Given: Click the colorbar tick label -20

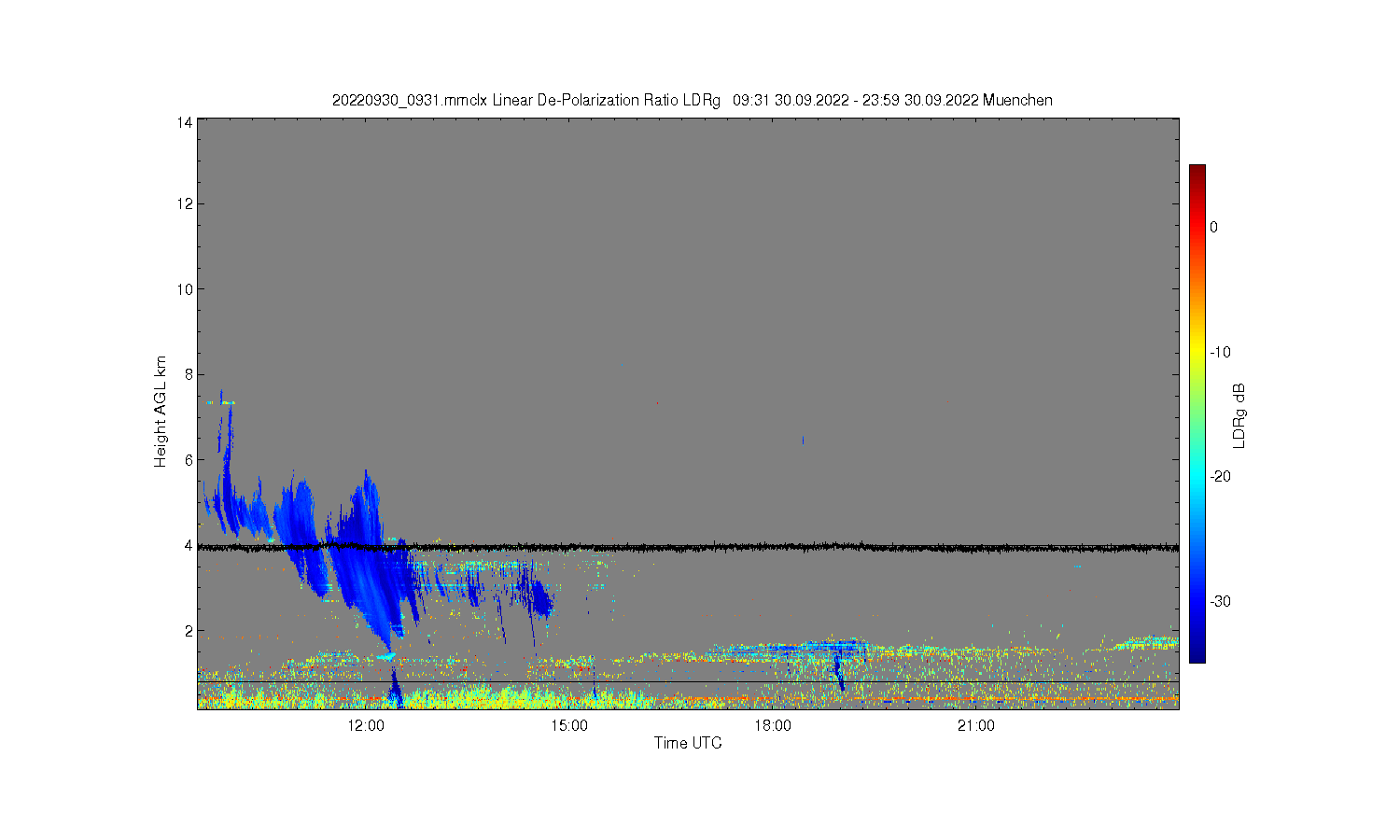Looking at the screenshot, I should (1220, 476).
